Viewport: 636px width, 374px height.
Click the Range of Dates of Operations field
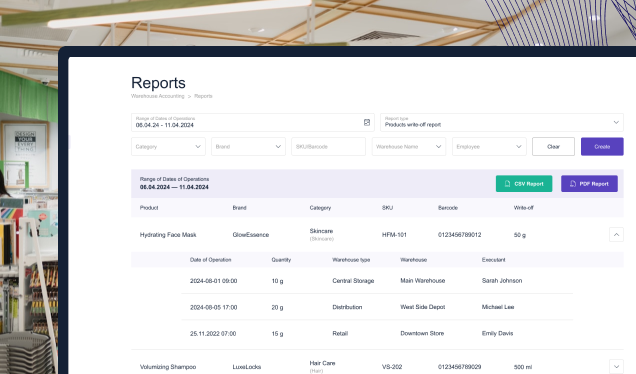[x=253, y=122]
